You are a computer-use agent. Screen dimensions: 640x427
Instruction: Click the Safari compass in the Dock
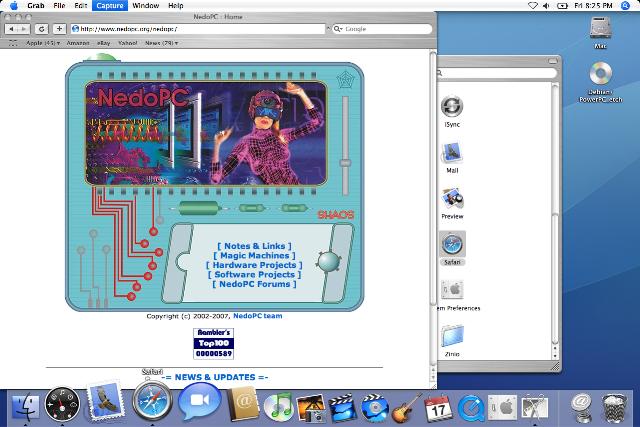[152, 401]
